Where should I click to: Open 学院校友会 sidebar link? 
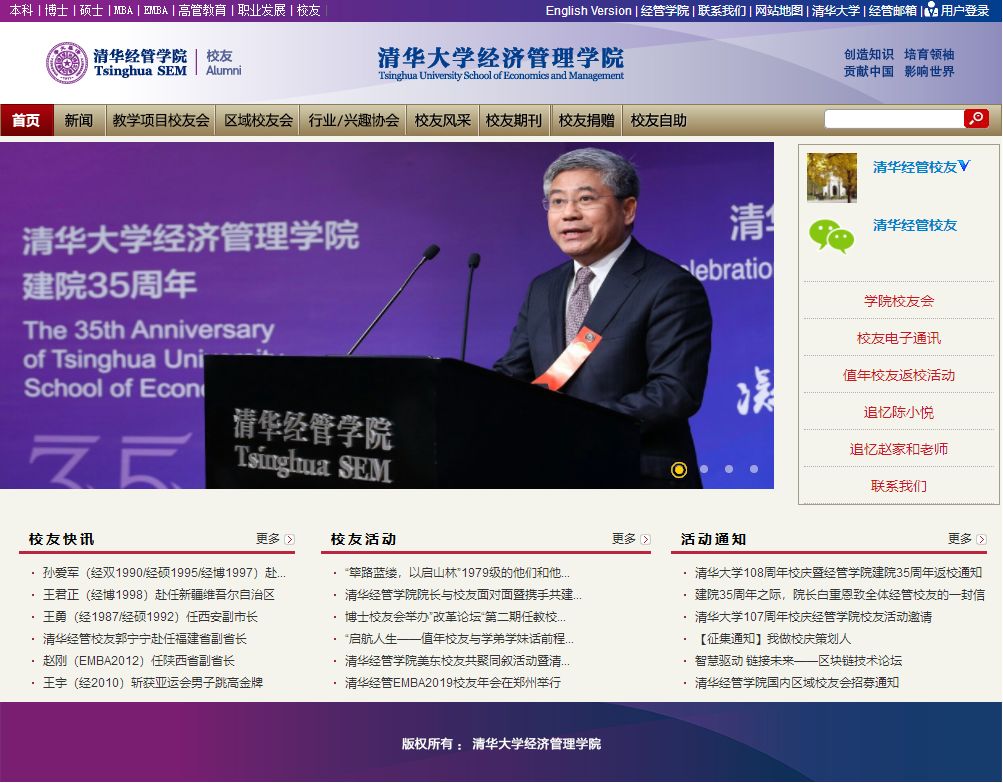899,301
